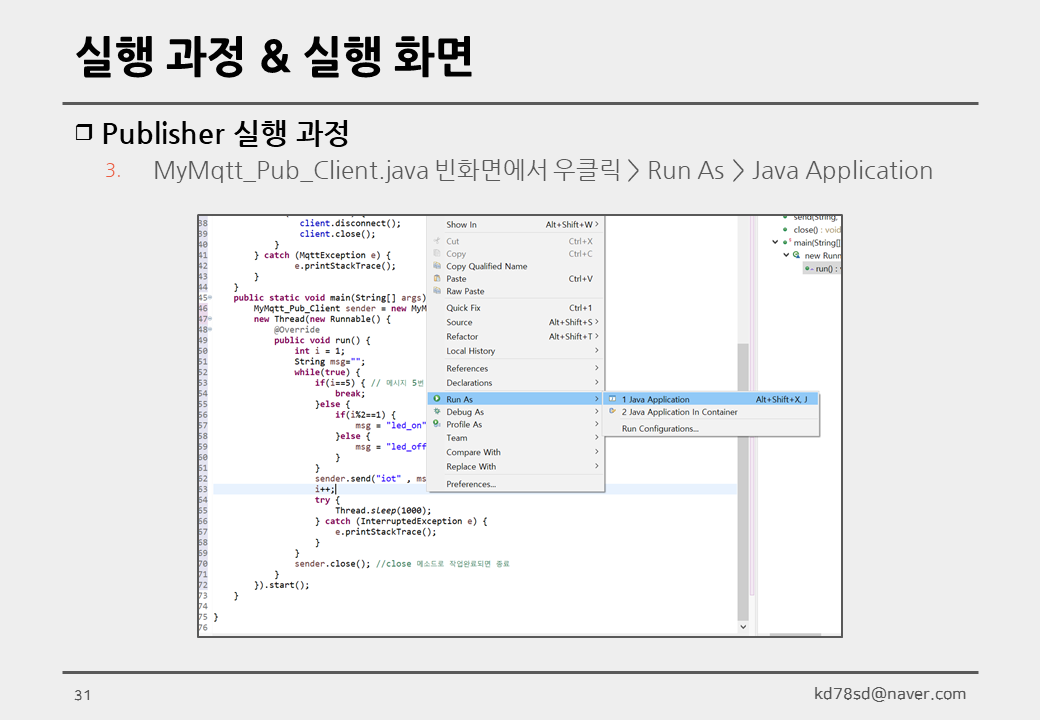Collapse the new Runnable node in Outline
The height and width of the screenshot is (720, 1040).
click(786, 255)
